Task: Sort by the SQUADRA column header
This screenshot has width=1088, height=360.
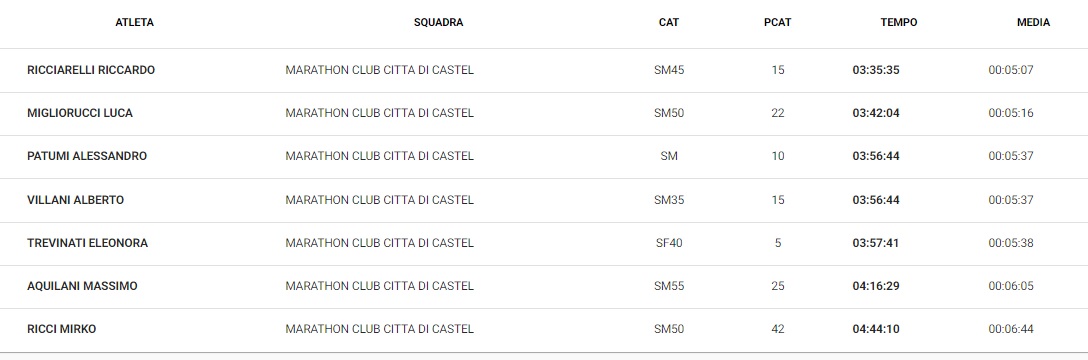Action: tap(439, 22)
